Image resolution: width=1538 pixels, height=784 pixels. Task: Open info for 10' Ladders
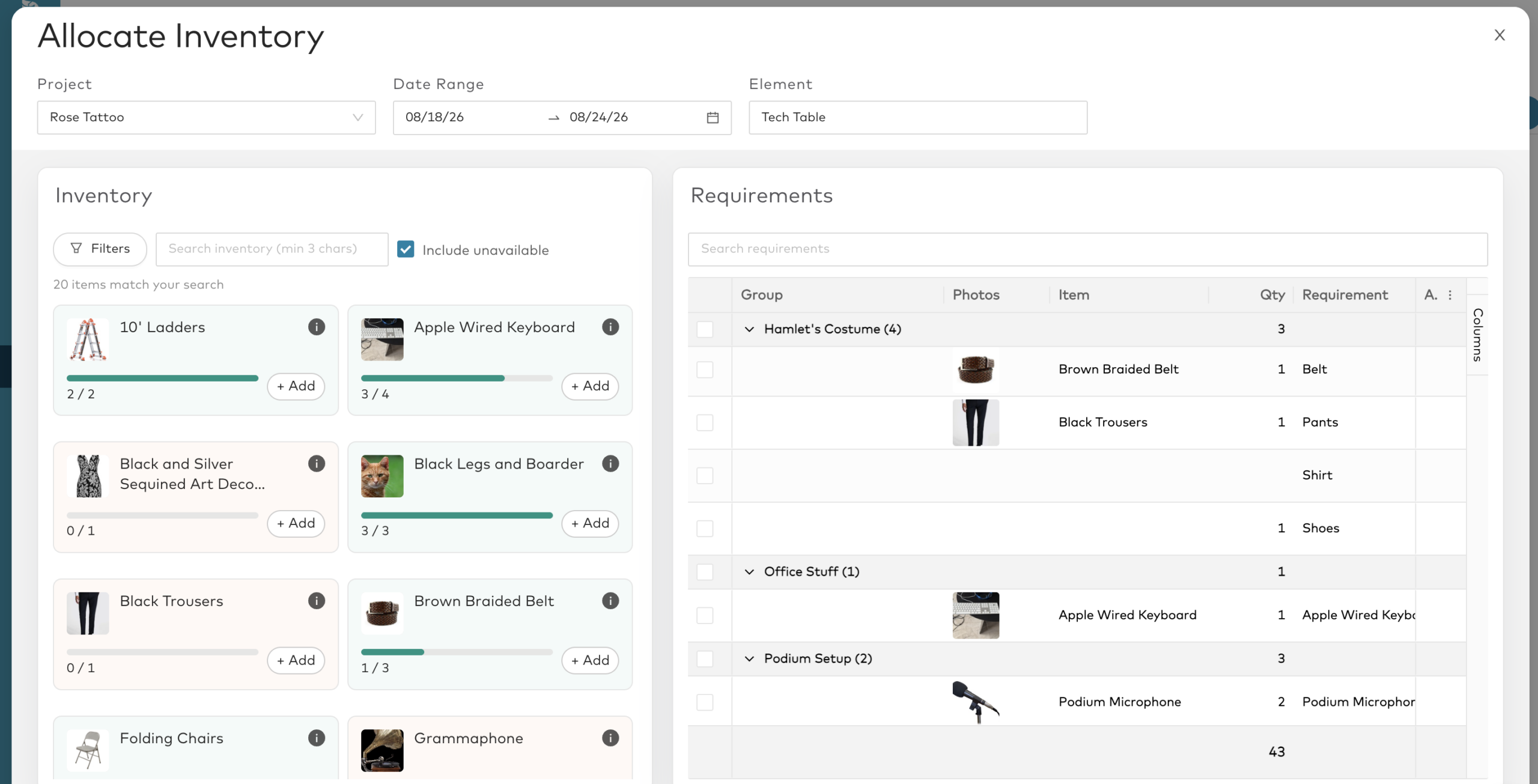[317, 327]
